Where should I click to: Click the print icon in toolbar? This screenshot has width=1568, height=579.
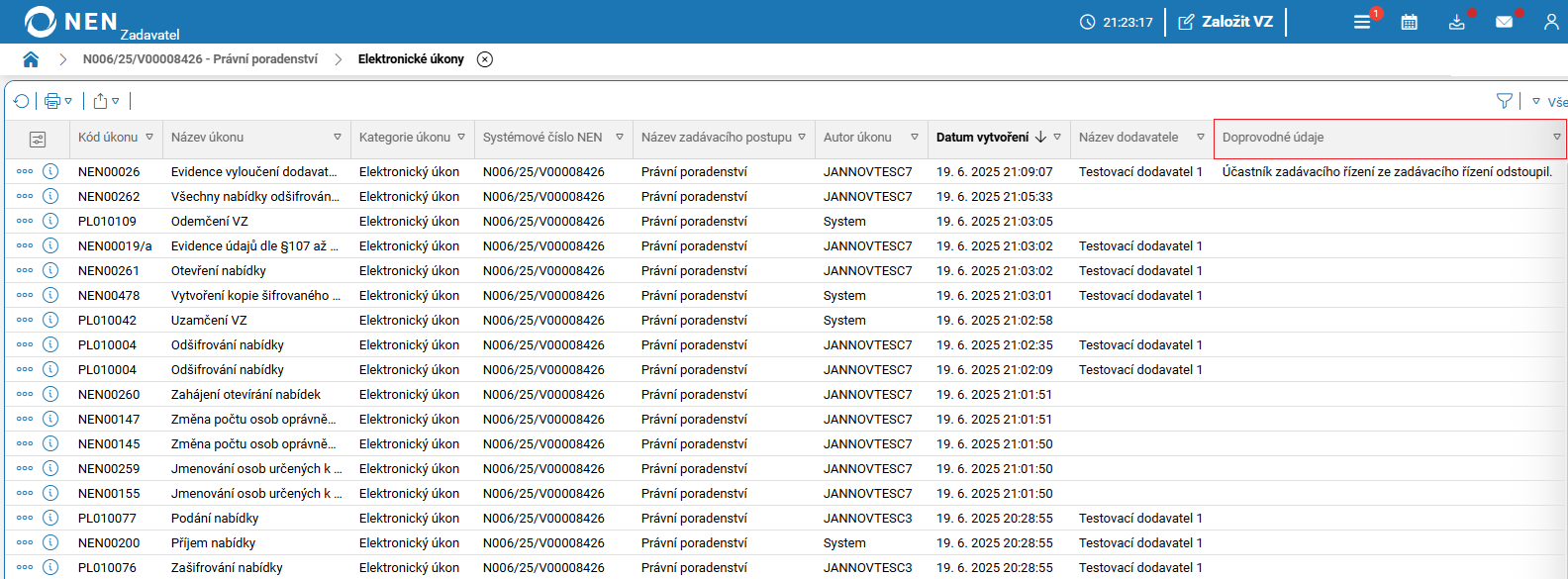52,101
